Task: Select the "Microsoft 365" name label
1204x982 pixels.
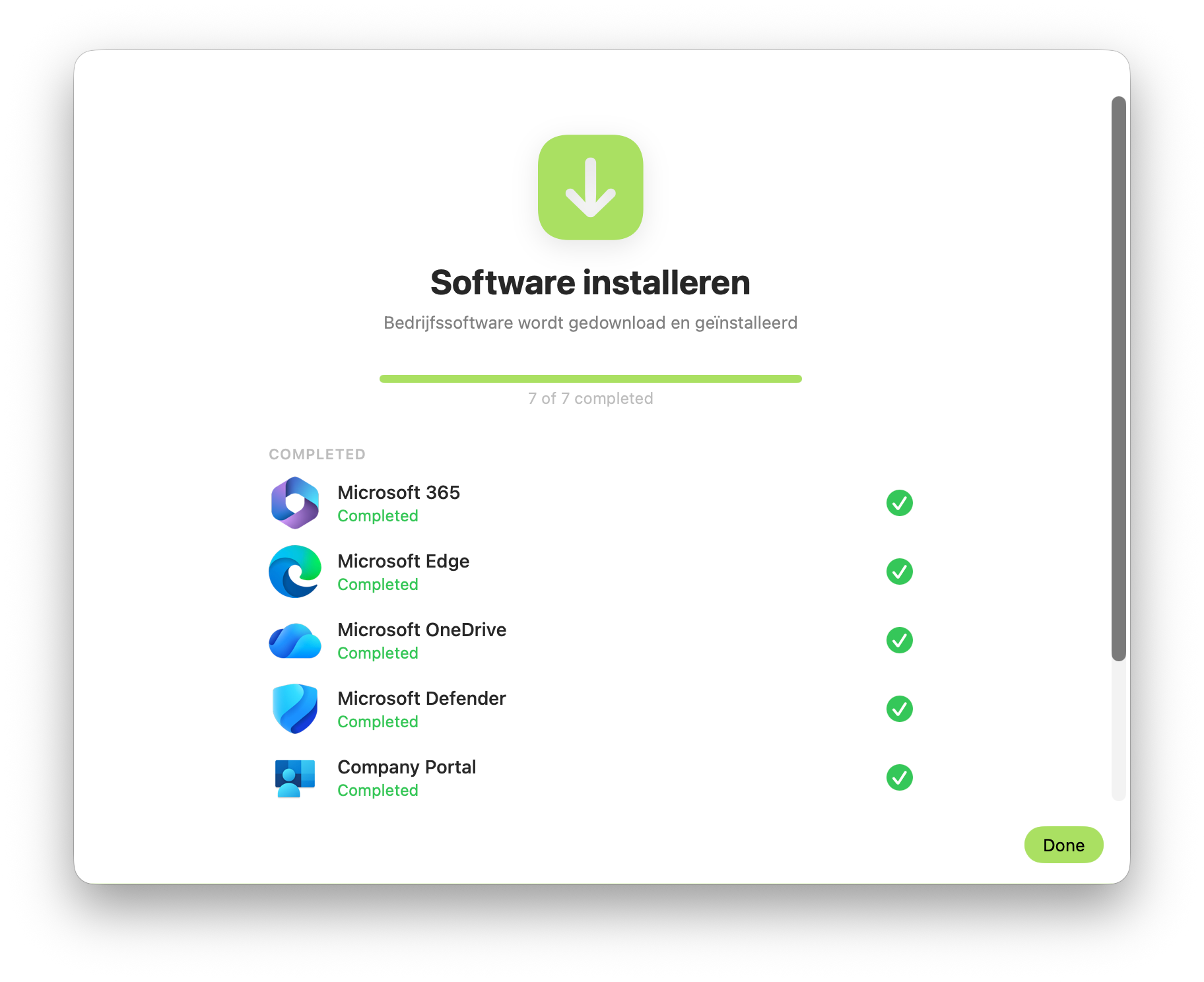Action: coord(399,492)
